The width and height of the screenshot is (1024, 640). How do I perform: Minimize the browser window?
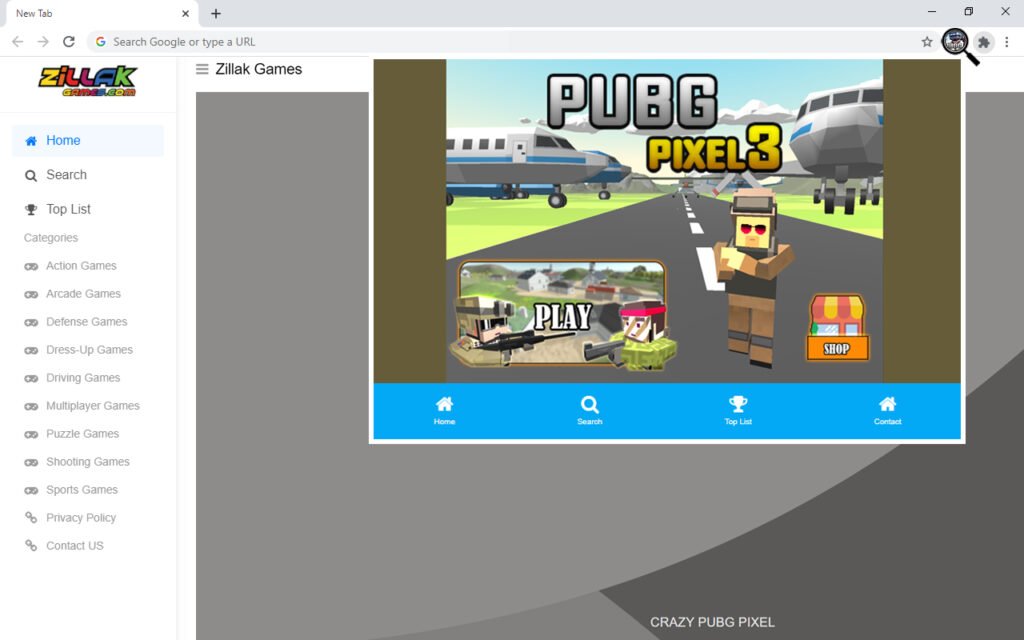pos(932,12)
